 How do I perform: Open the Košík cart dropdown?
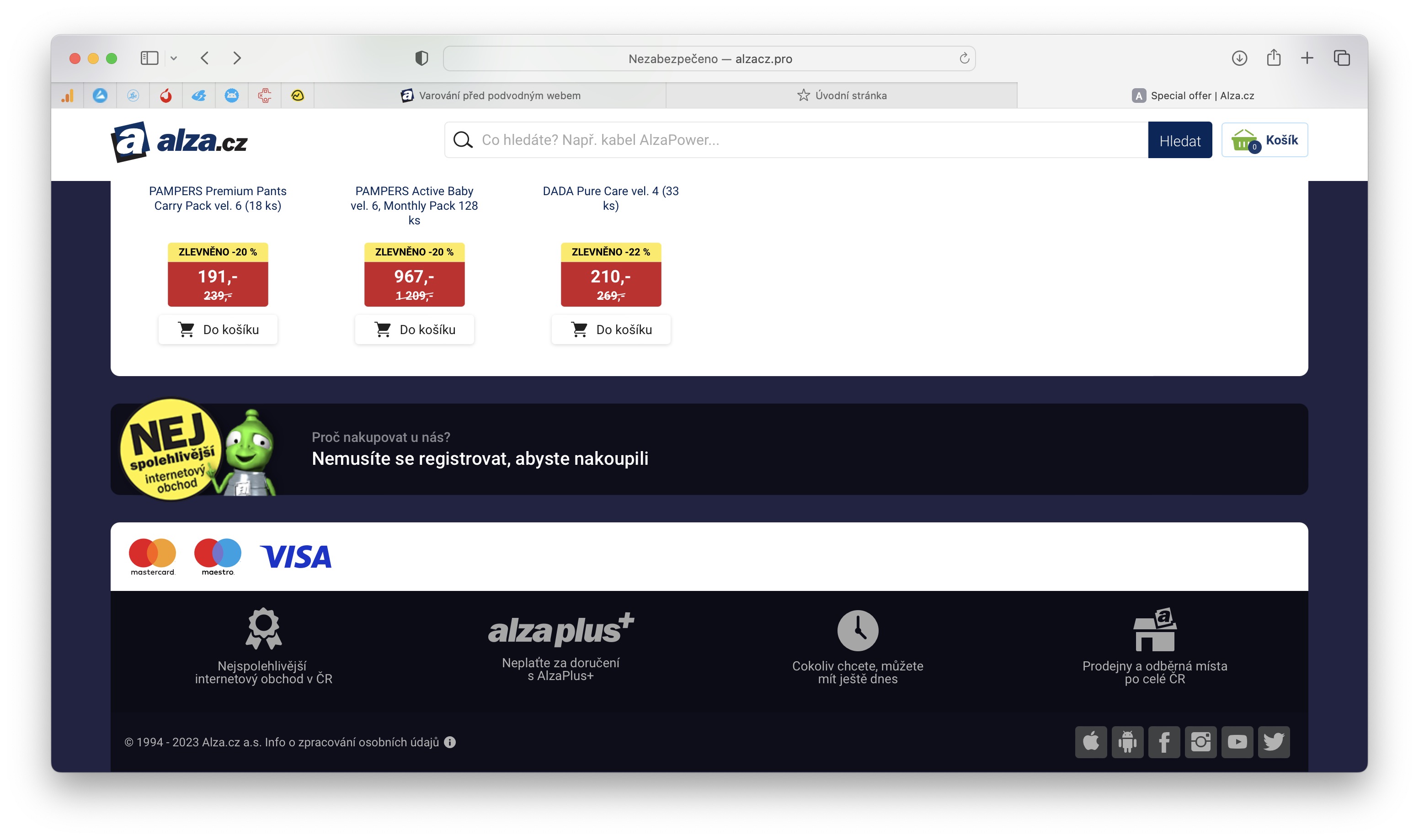tap(1264, 140)
